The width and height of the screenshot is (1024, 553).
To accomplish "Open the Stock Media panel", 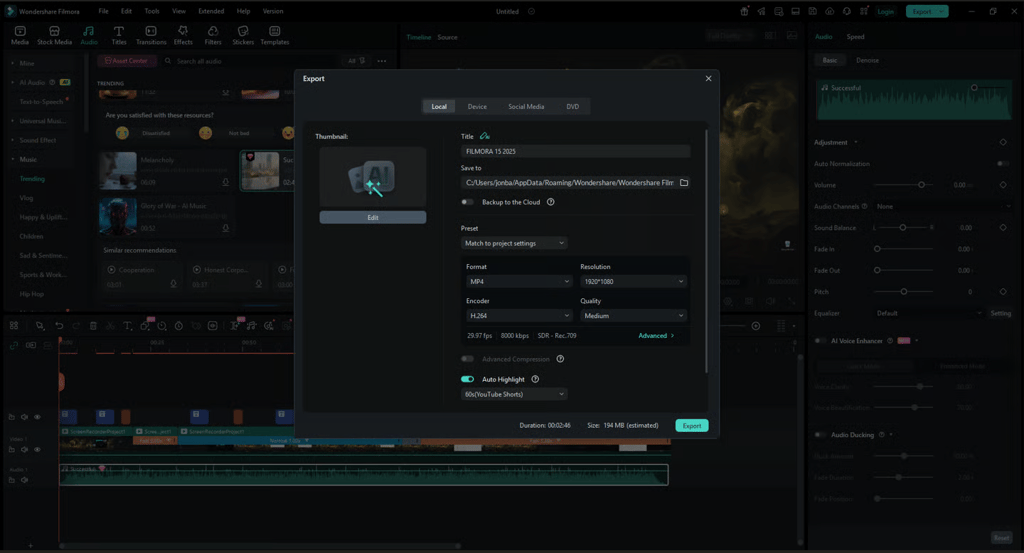I will (x=54, y=35).
